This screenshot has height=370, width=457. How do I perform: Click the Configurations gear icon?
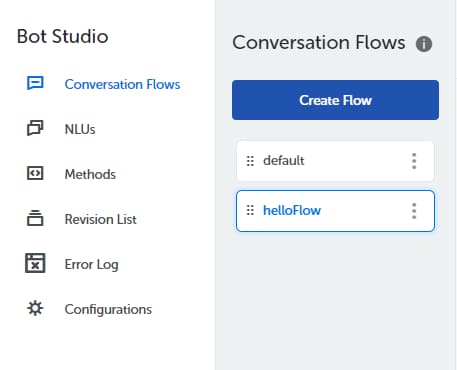coord(35,308)
